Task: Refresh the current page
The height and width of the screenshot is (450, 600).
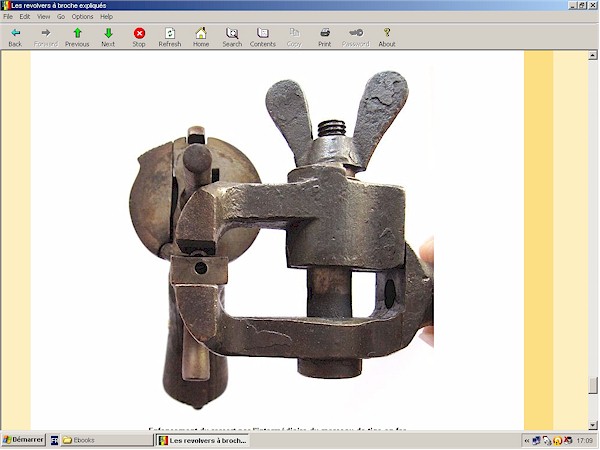Action: [170, 37]
